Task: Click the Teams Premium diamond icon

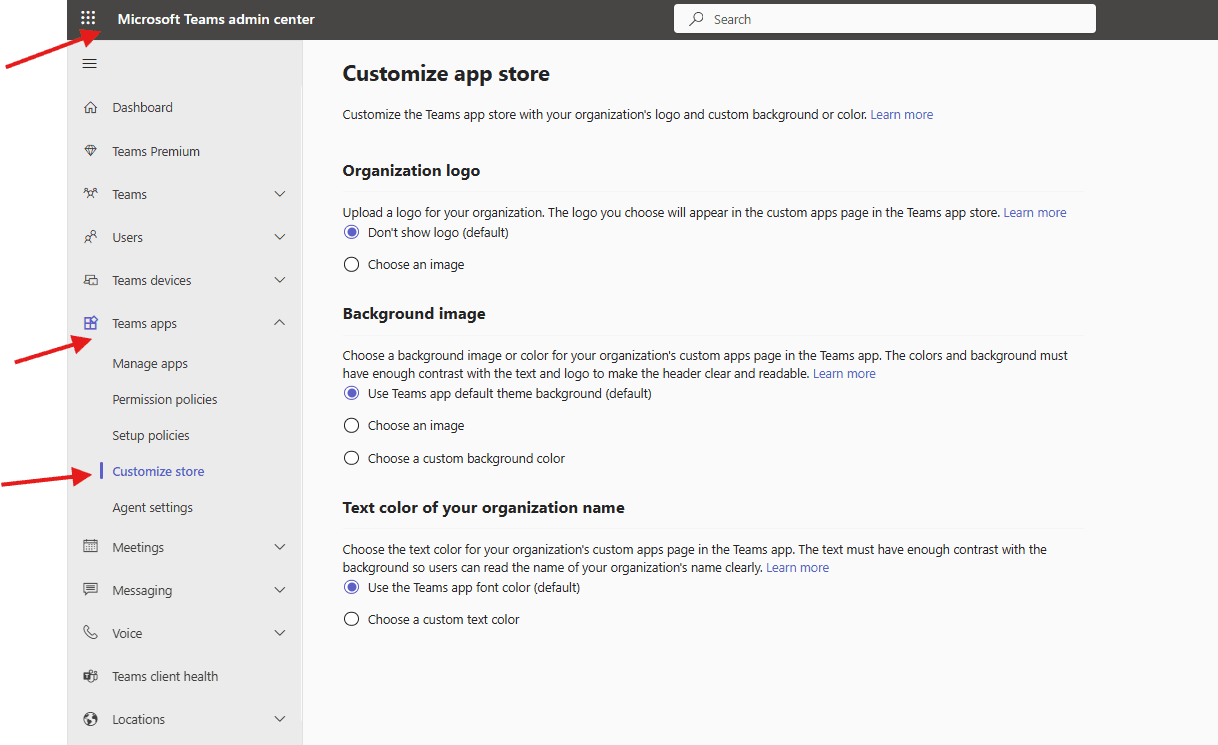Action: (x=91, y=150)
